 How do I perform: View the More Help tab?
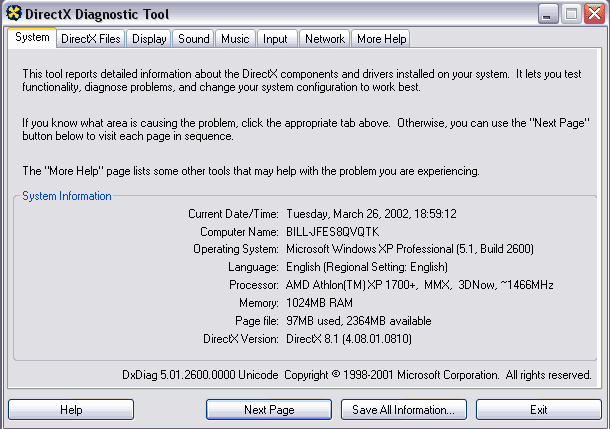click(x=381, y=39)
